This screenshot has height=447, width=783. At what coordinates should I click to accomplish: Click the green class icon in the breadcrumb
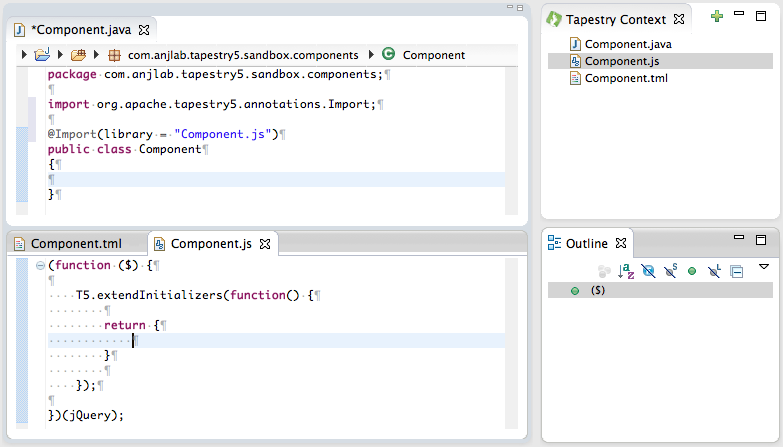pos(389,54)
